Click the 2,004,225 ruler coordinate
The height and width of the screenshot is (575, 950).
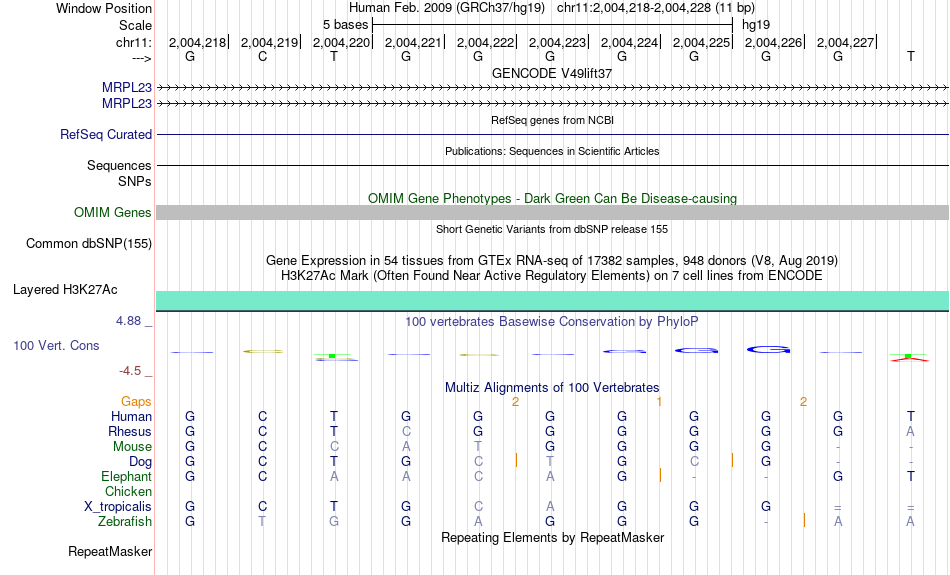[701, 42]
